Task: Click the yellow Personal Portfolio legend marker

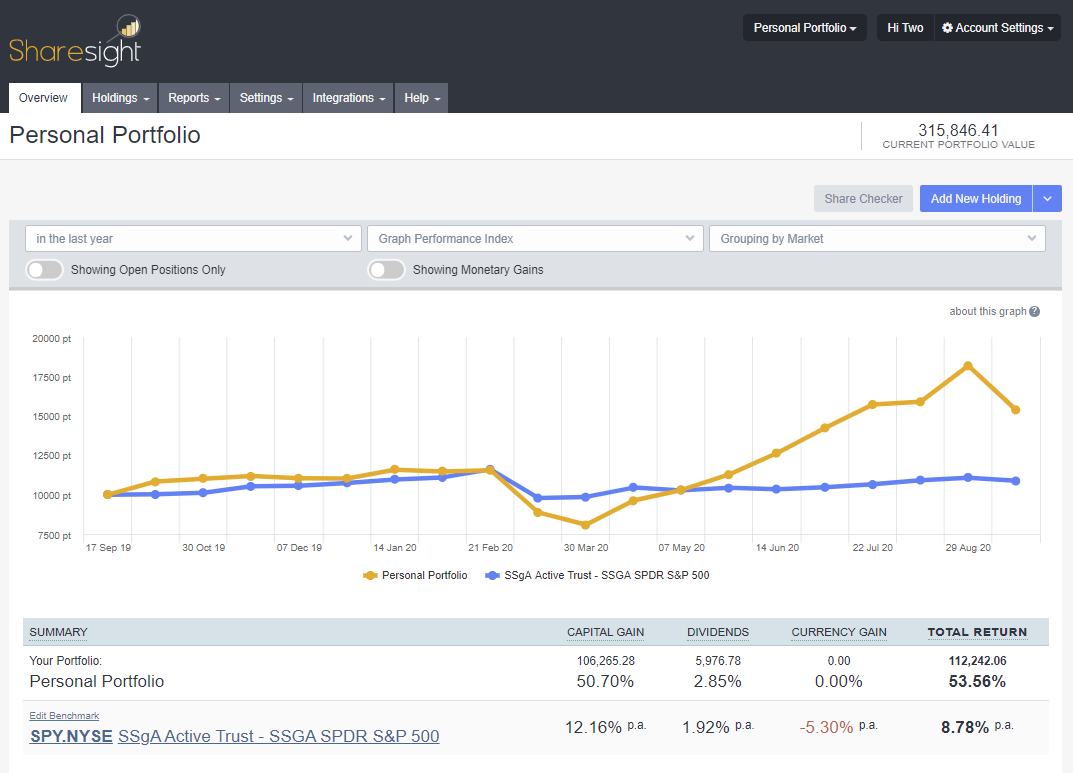Action: click(x=370, y=575)
